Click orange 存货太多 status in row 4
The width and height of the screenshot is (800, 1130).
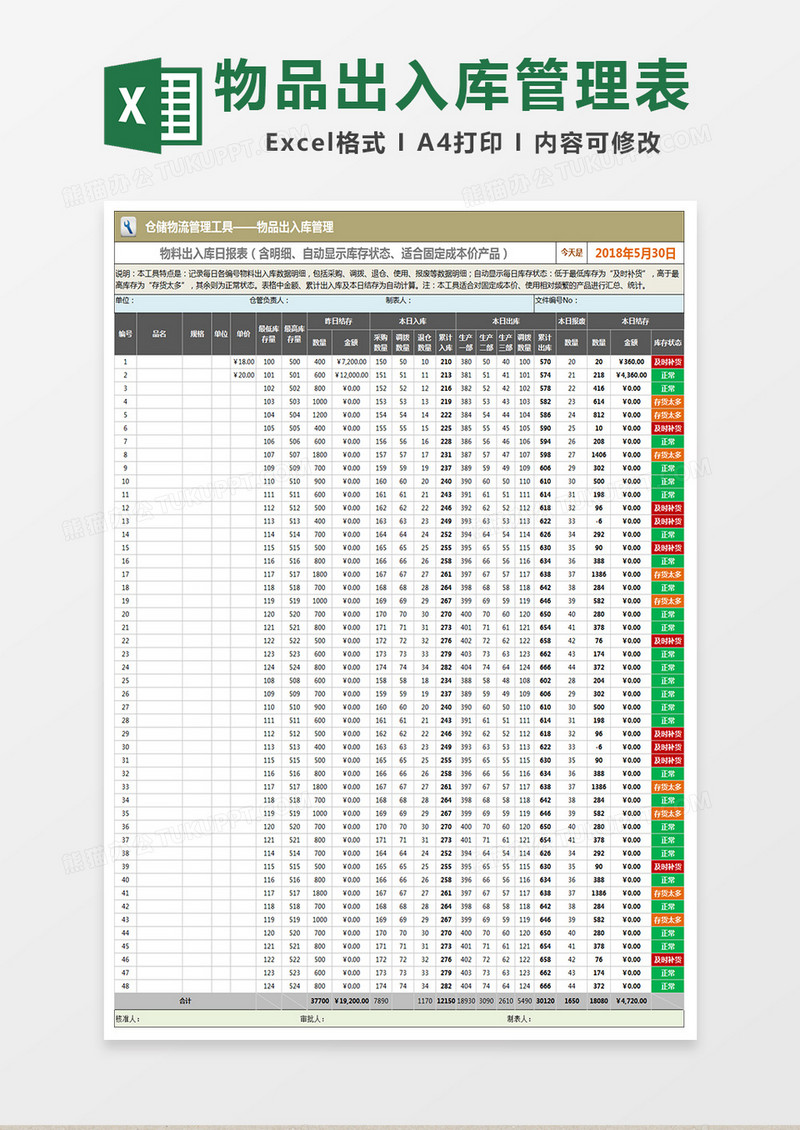667,401
